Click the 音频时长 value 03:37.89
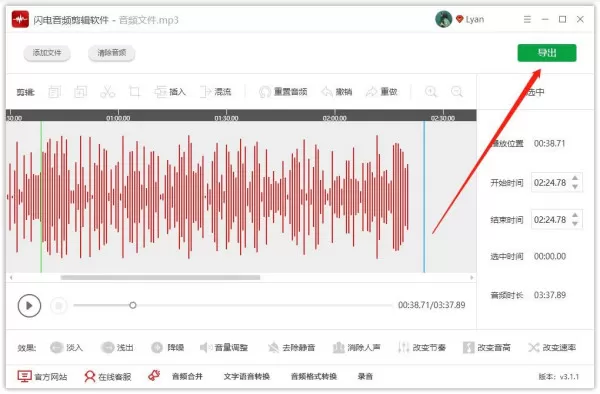The image size is (600, 394). (x=550, y=295)
